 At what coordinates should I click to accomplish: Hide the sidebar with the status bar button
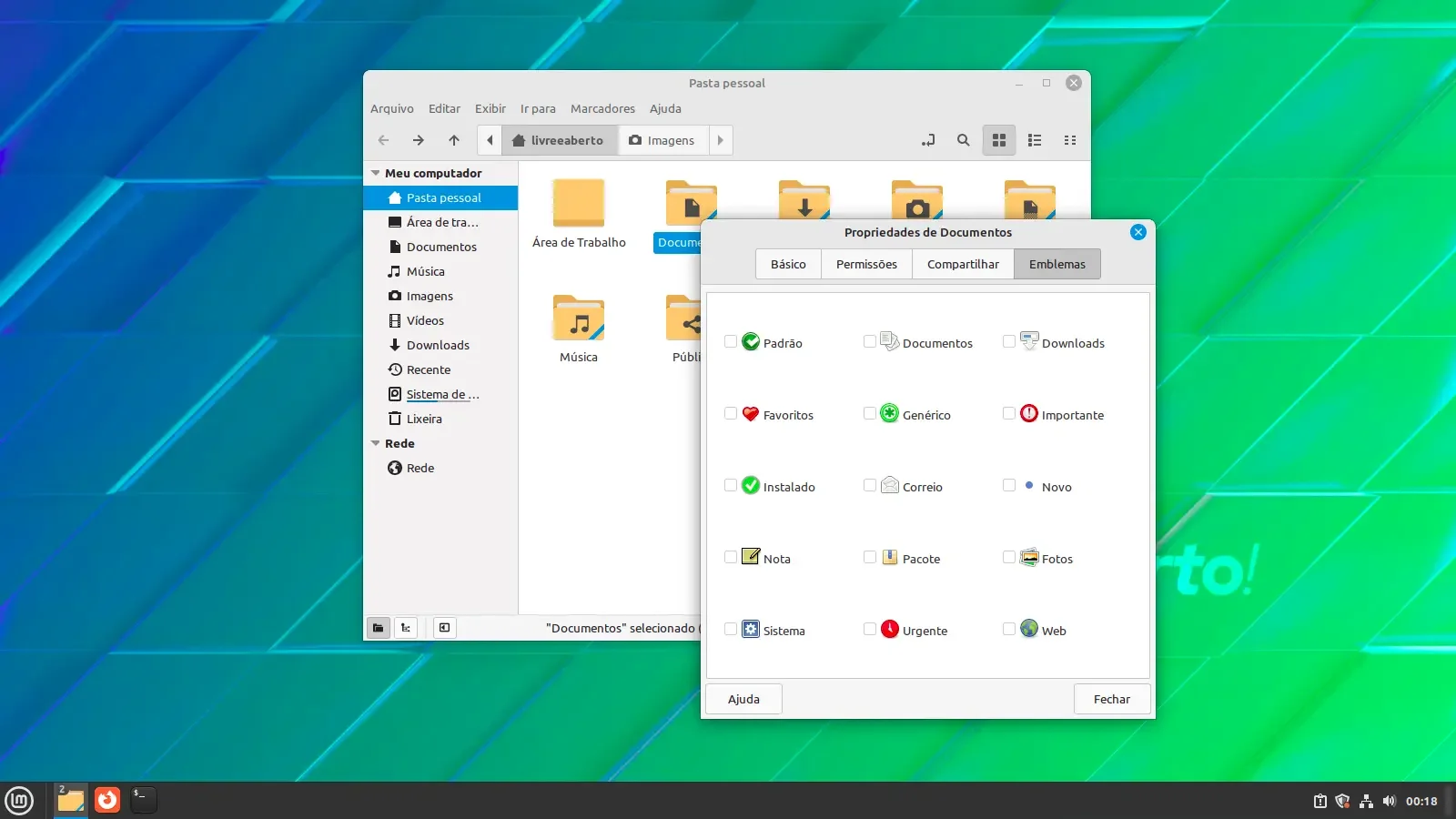(444, 627)
